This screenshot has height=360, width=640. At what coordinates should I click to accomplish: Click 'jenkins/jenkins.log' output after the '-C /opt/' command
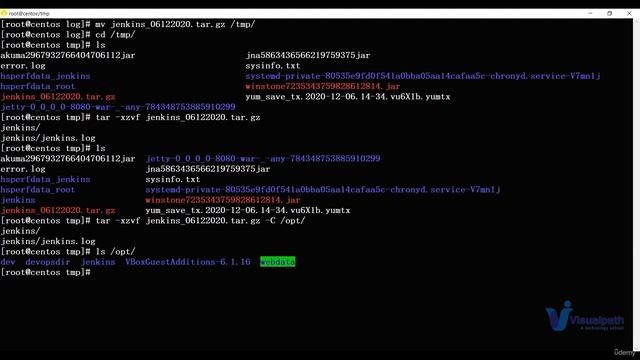point(48,242)
